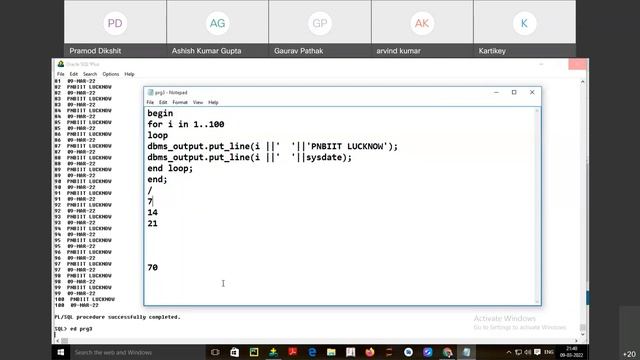The height and width of the screenshot is (360, 640).
Task: Click SQL Plus scroll-down arrow
Action: click(582, 334)
